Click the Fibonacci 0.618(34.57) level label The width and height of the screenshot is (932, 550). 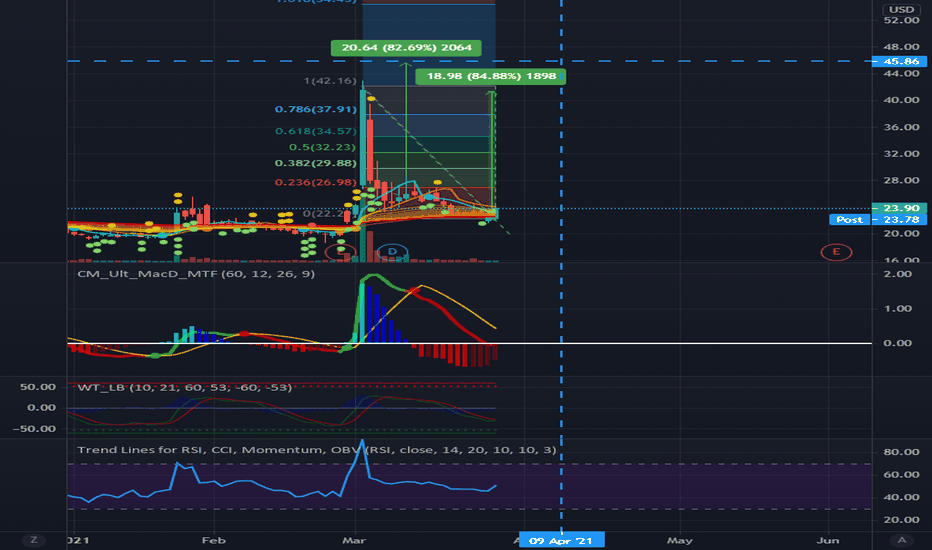point(316,131)
